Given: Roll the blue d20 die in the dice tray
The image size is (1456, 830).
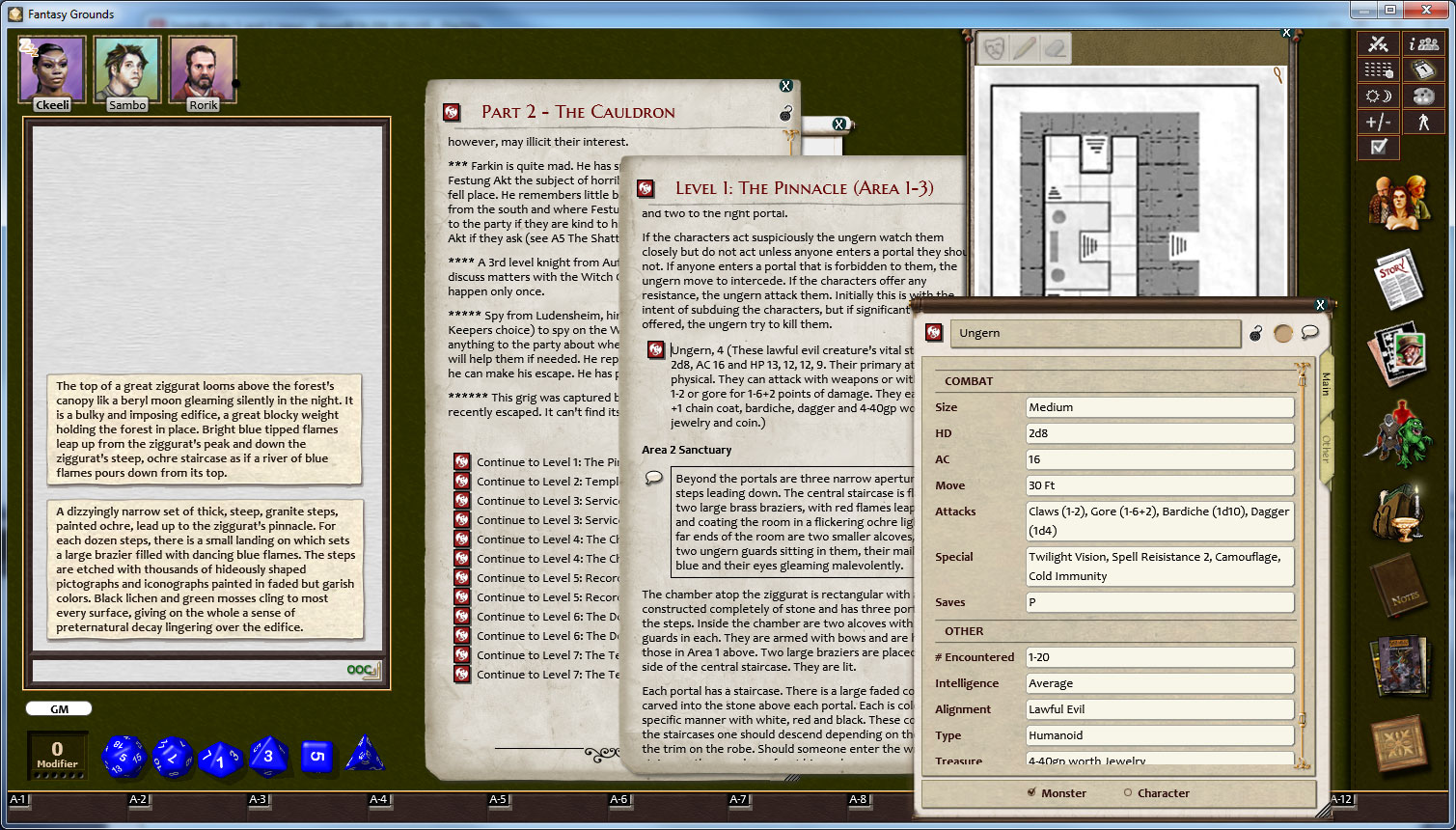Looking at the screenshot, I should (x=126, y=756).
